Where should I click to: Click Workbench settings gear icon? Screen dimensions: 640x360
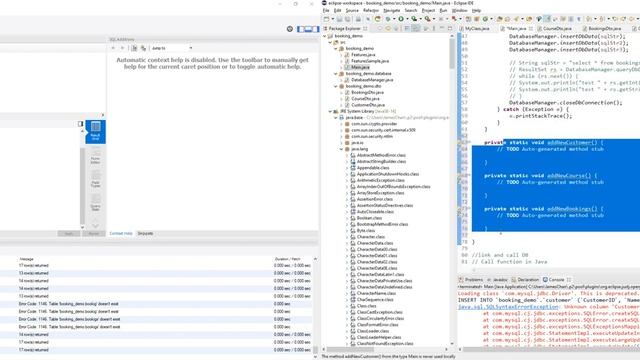pyautogui.click(x=289, y=29)
